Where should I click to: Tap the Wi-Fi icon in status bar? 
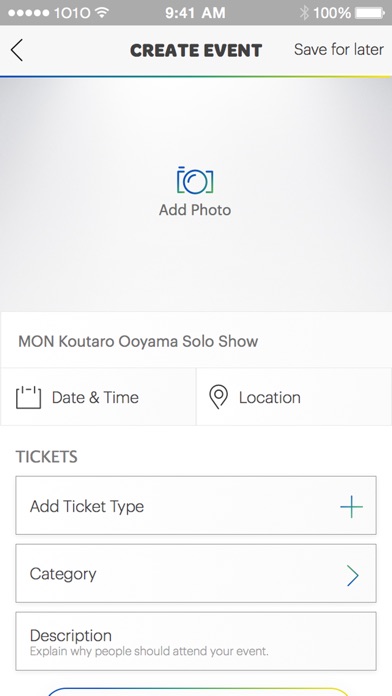[x=102, y=12]
